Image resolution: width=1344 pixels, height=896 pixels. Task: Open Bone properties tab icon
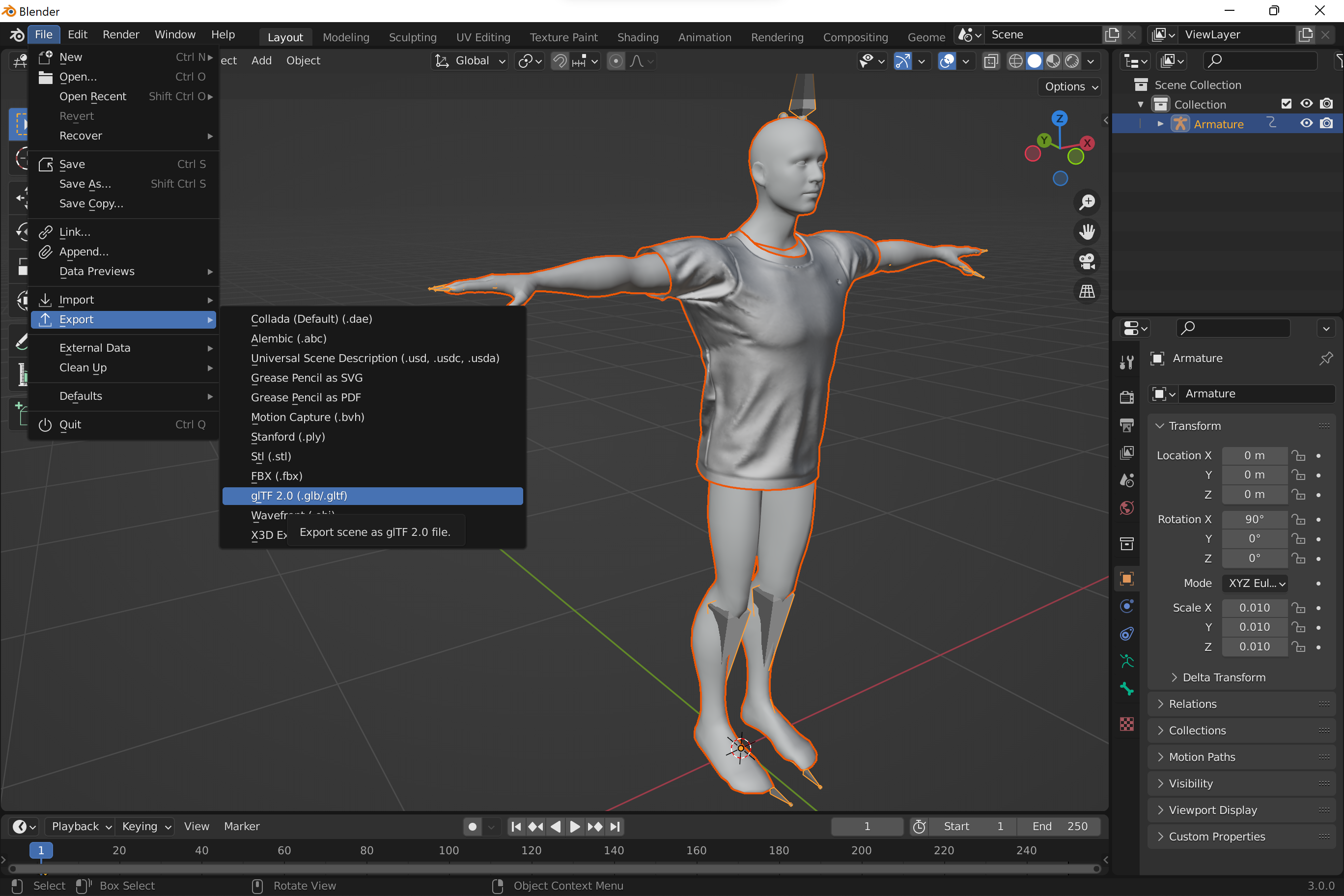pos(1127,690)
